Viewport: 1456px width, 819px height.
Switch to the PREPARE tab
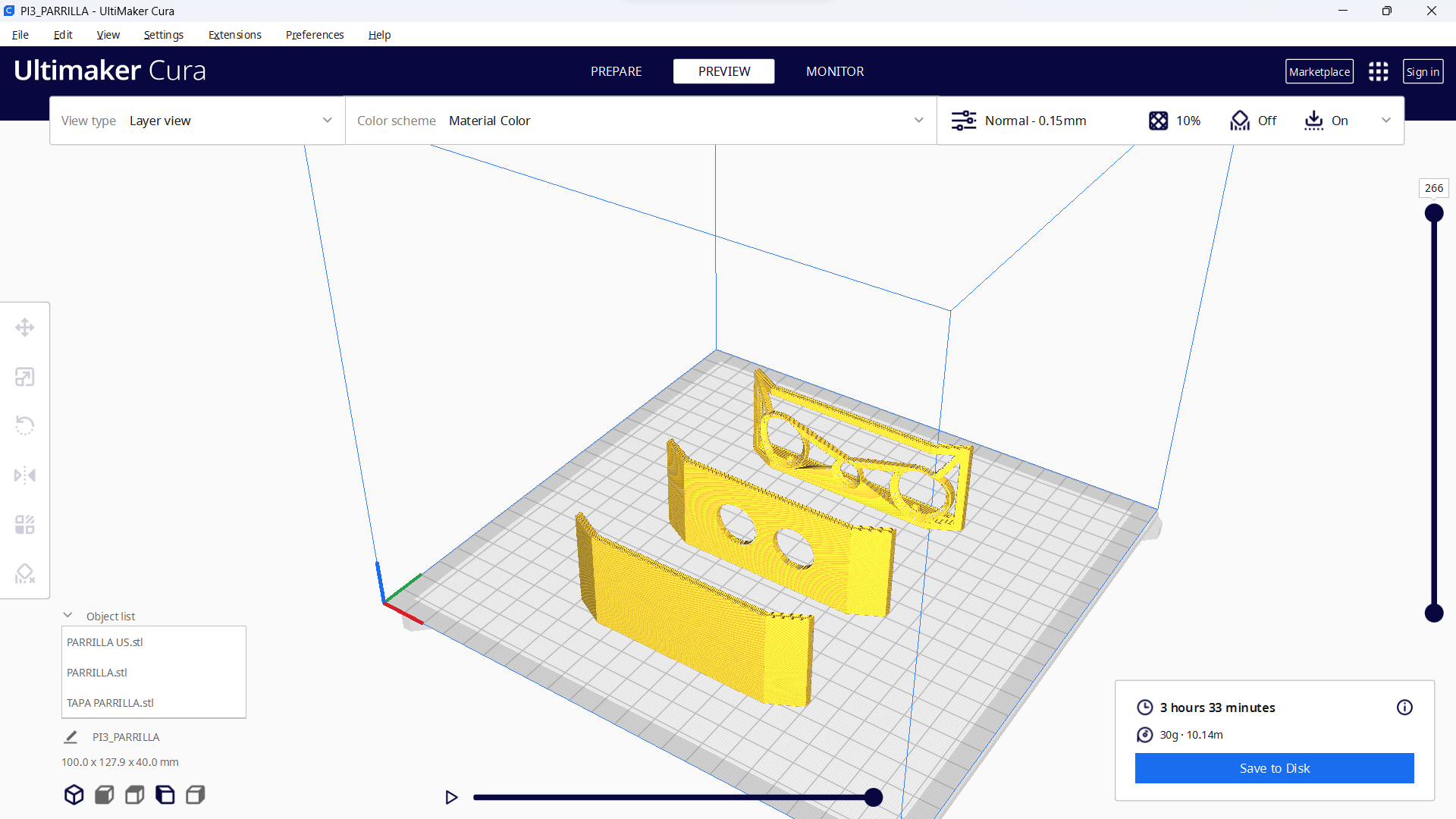pos(617,71)
